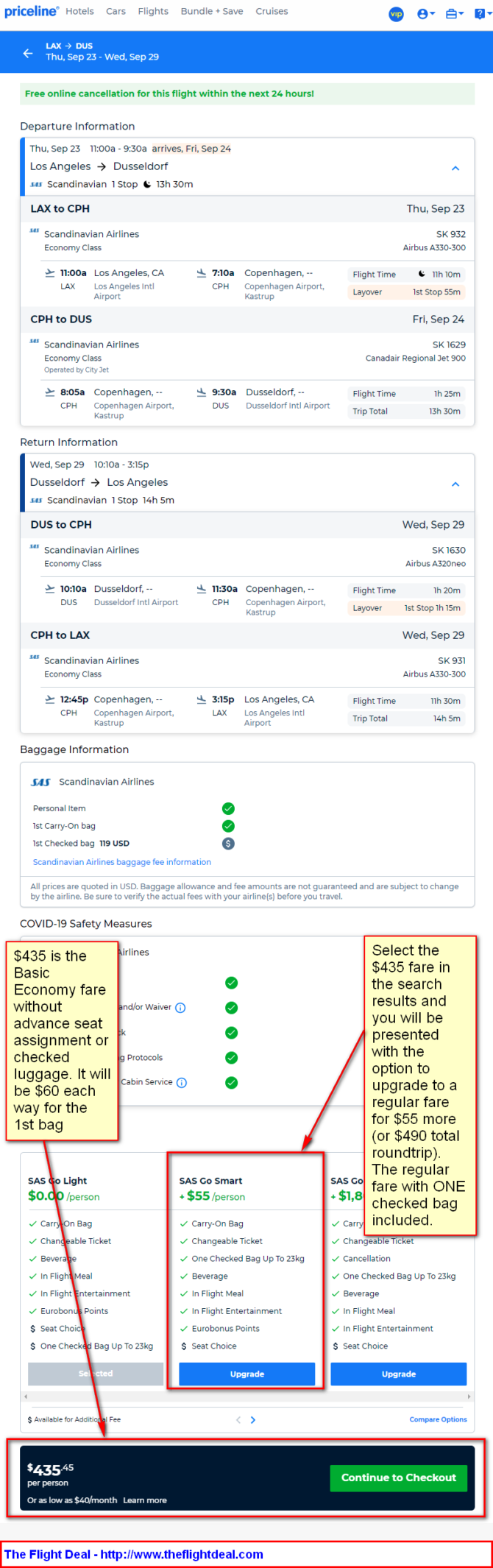The image size is (493, 1568).
Task: Upgrade to SAS Go Smart fare
Action: coord(247,1374)
